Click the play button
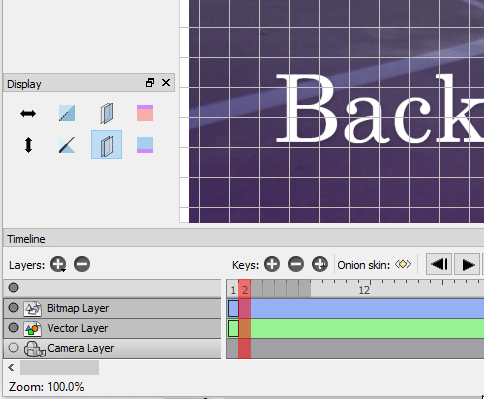 (x=468, y=265)
